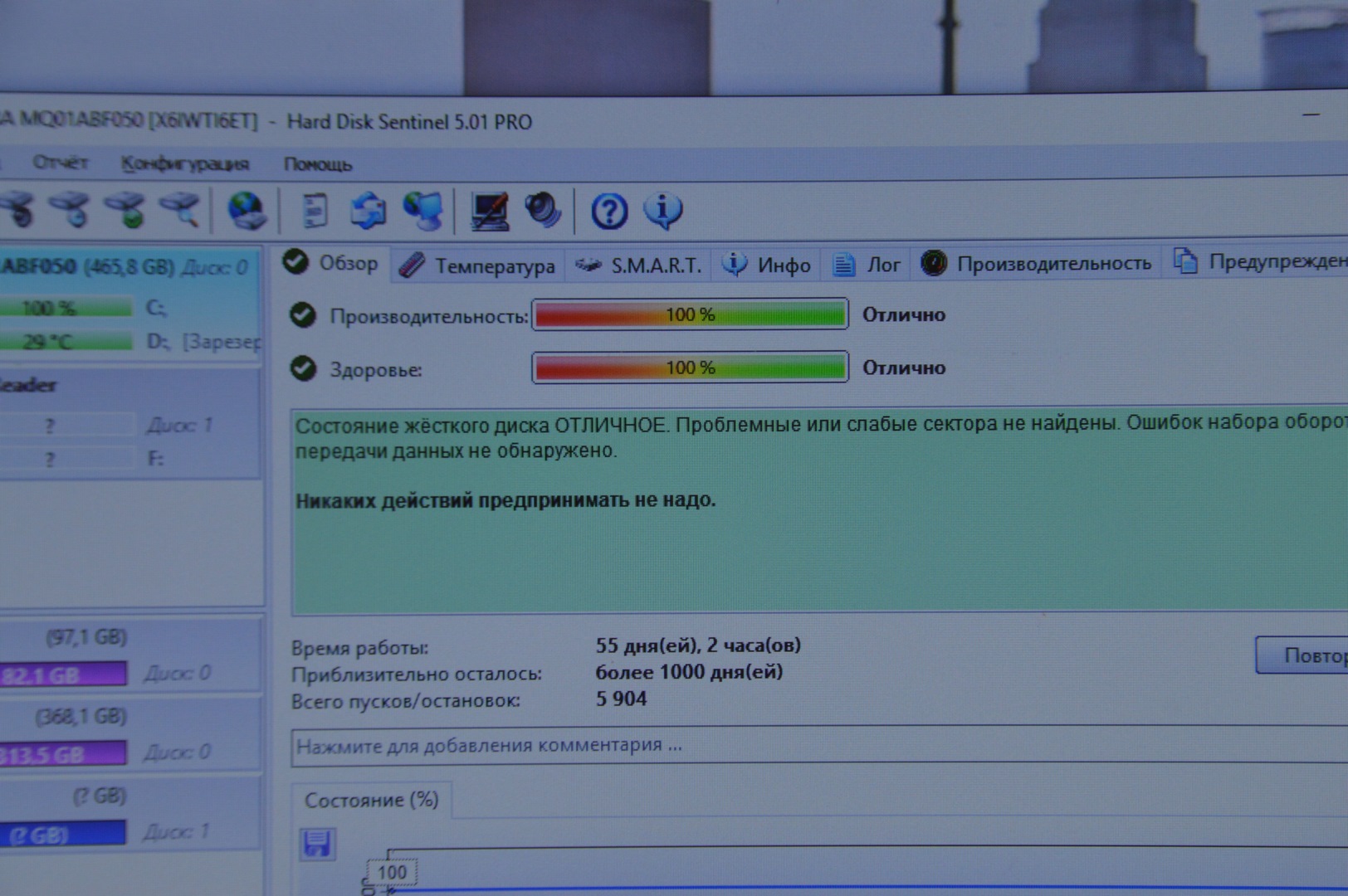Switch to the S.M.A.R.T. tab

click(x=639, y=265)
